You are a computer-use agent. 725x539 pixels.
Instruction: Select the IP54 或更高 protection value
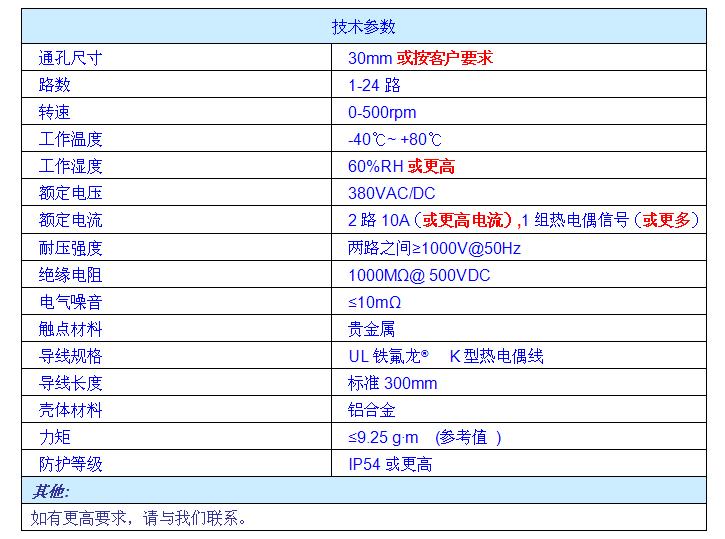390,464
